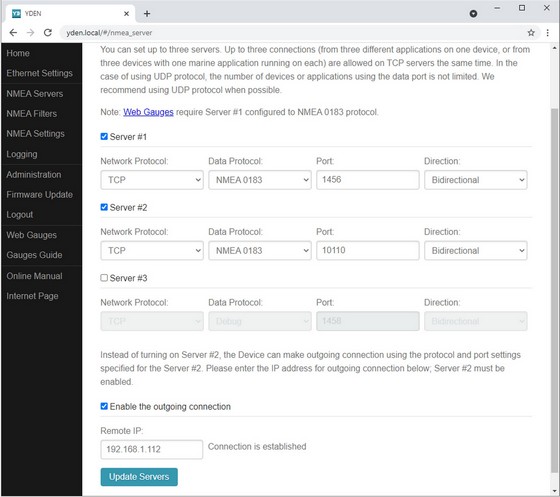Viewport: 560px width, 497px height.
Task: Expand Server #1 Direction dropdown
Action: [x=475, y=180]
